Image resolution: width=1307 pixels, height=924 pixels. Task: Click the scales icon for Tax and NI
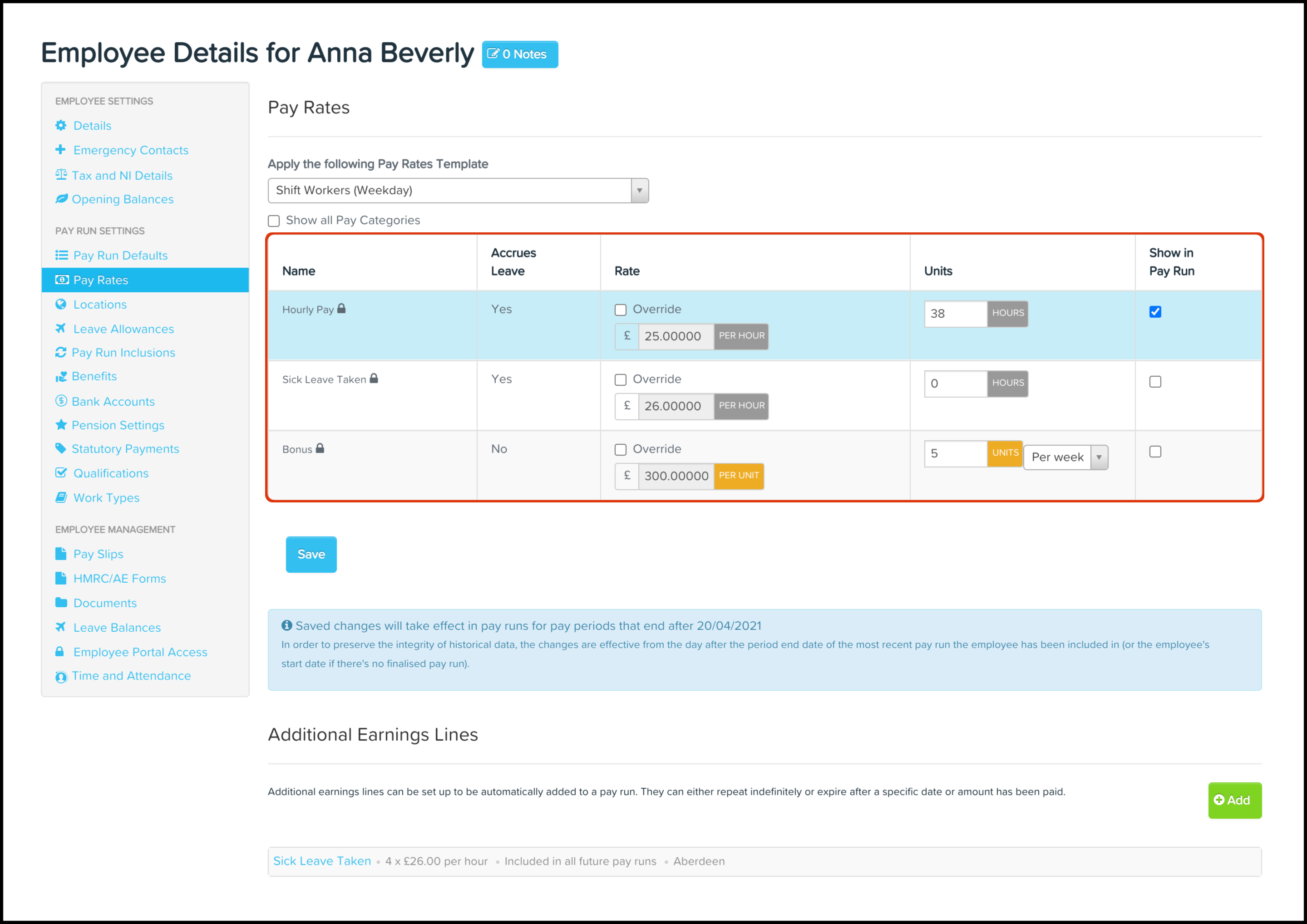[x=61, y=175]
